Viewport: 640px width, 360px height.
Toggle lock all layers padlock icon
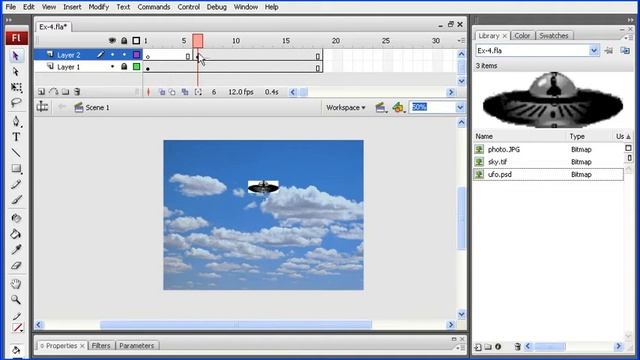pyautogui.click(x=124, y=41)
